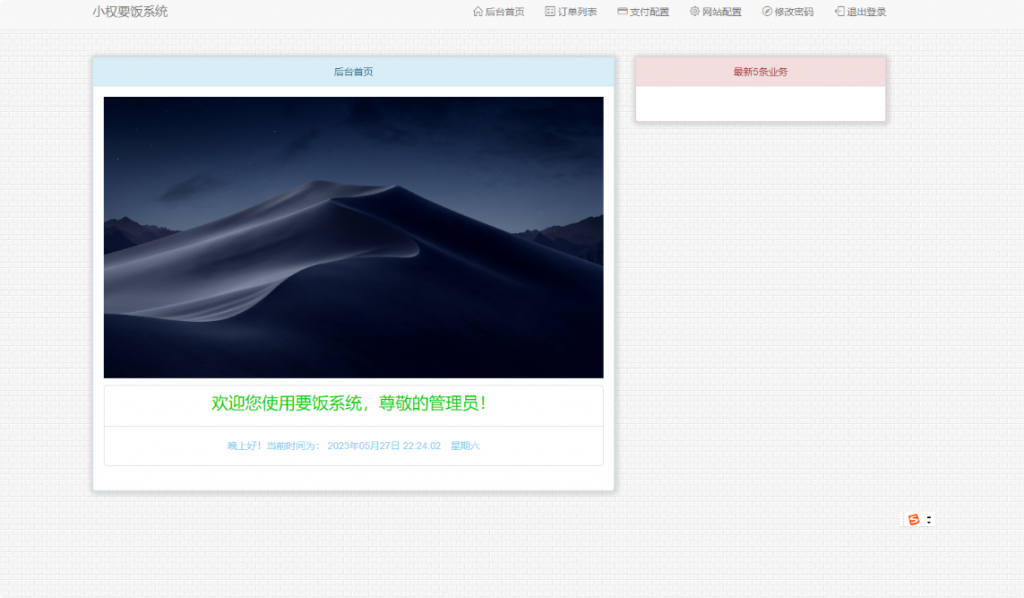Click the green 欢迎您使用要饭系统 welcome text
This screenshot has width=1024, height=598.
[349, 403]
